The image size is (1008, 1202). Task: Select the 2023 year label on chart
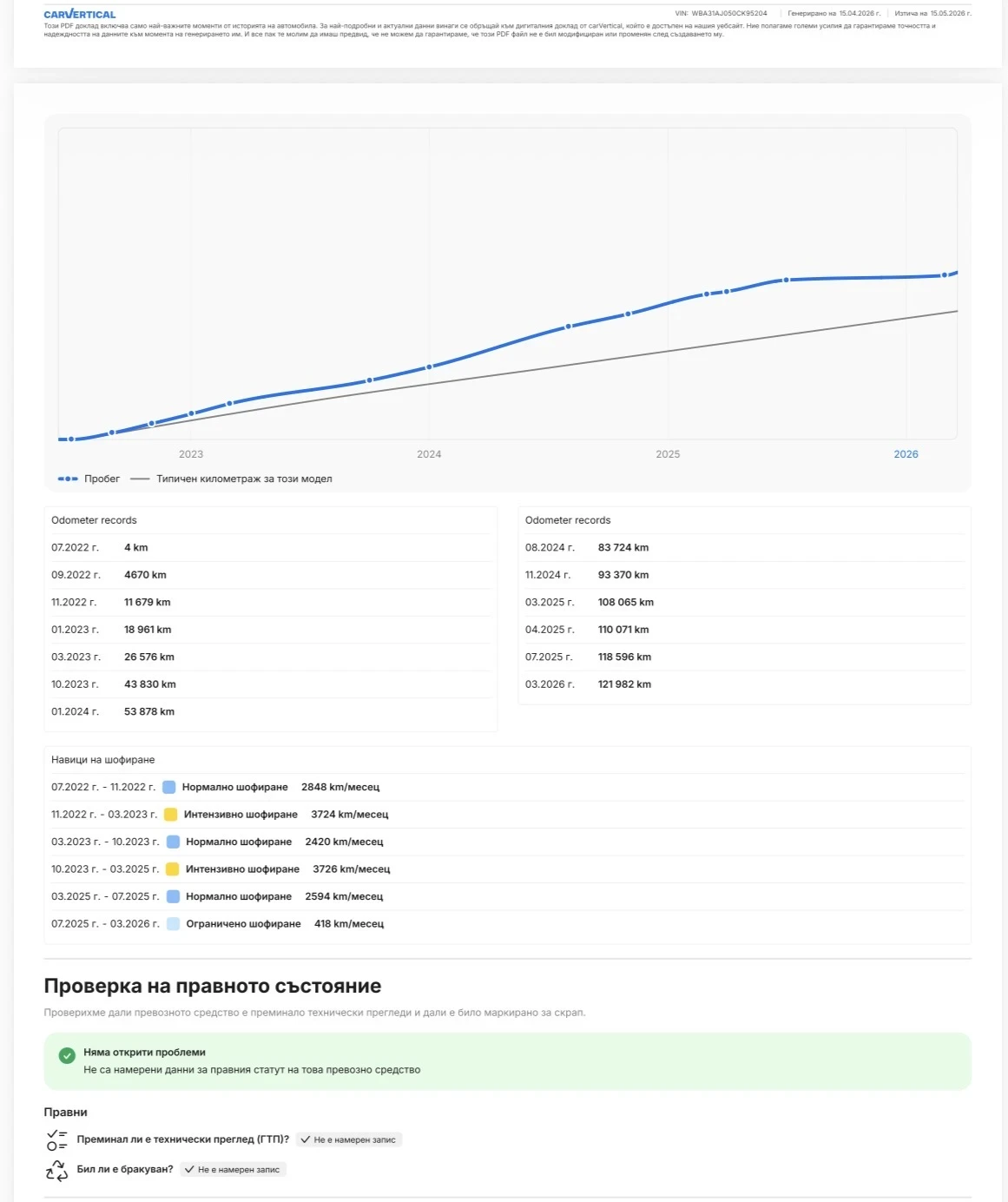[191, 454]
